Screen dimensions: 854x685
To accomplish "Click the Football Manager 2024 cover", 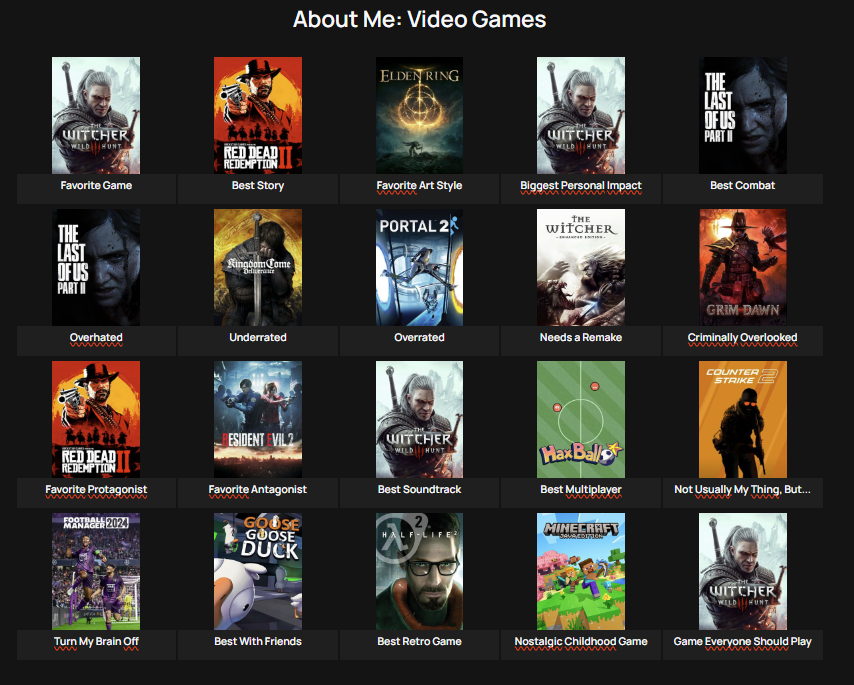I will pyautogui.click(x=96, y=571).
